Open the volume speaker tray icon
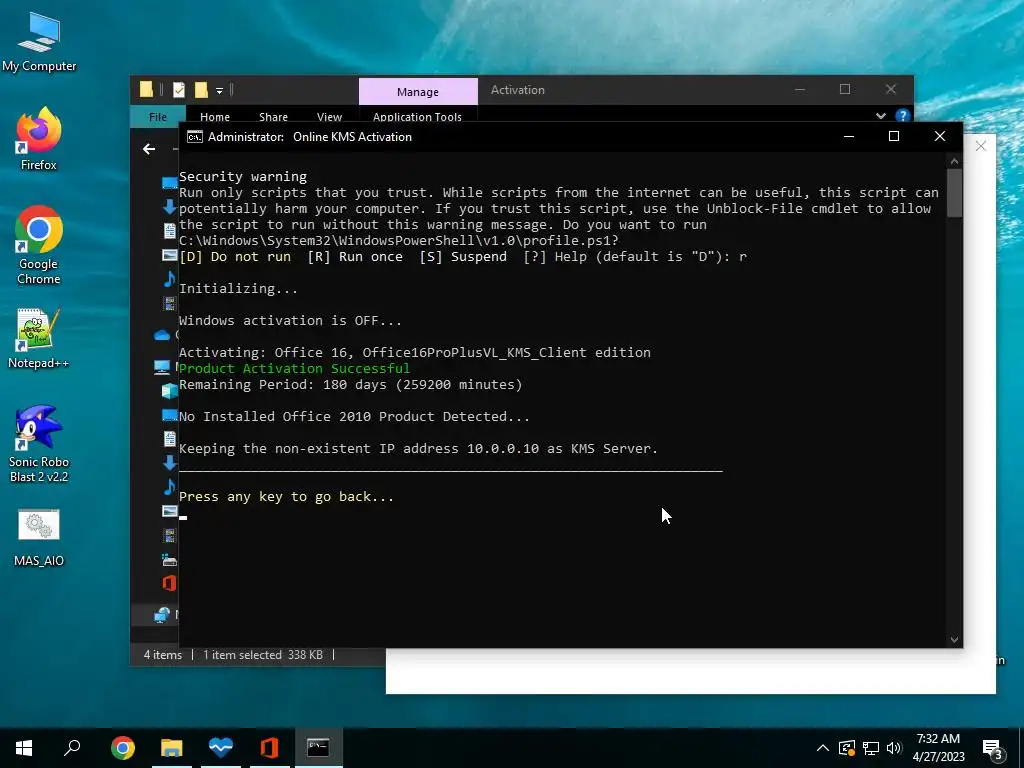 (x=894, y=748)
